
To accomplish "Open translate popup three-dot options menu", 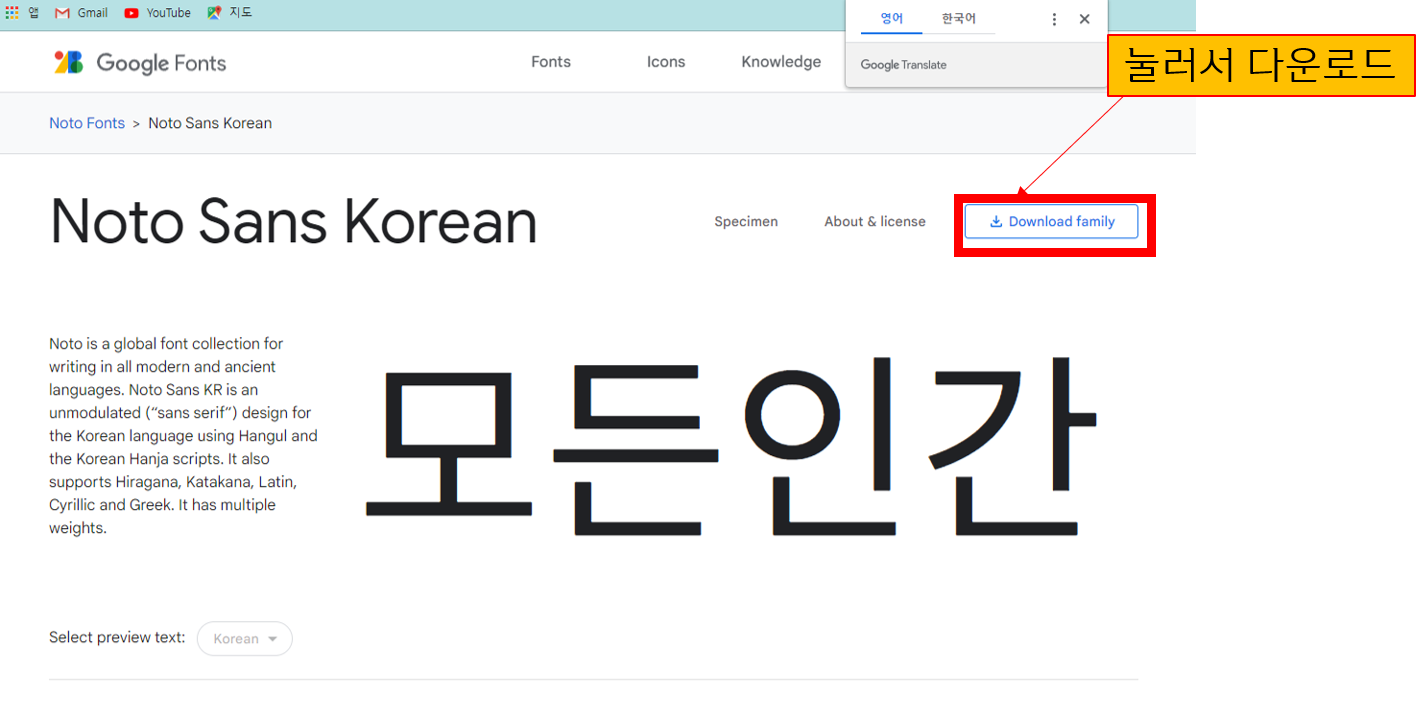I will pos(1054,19).
